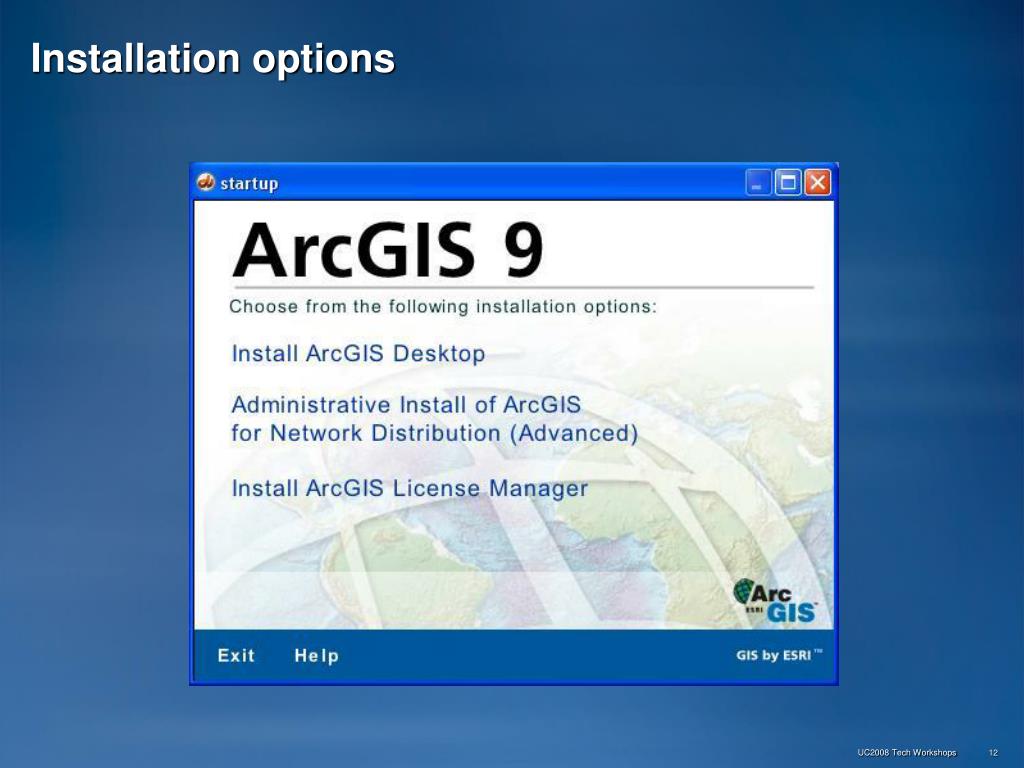The height and width of the screenshot is (768, 1024).
Task: Maximize the startup window
Action: point(788,183)
